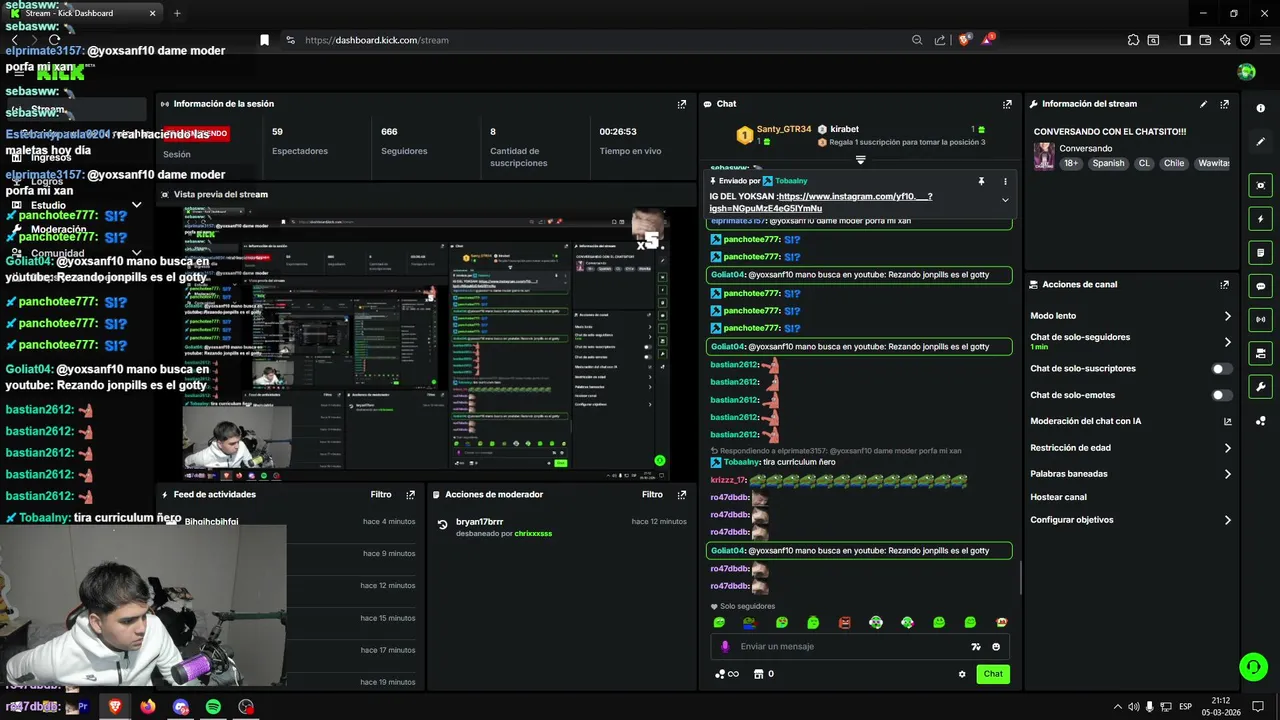Expand Configurar objetivos options
This screenshot has height=720, width=1280.
point(1228,520)
